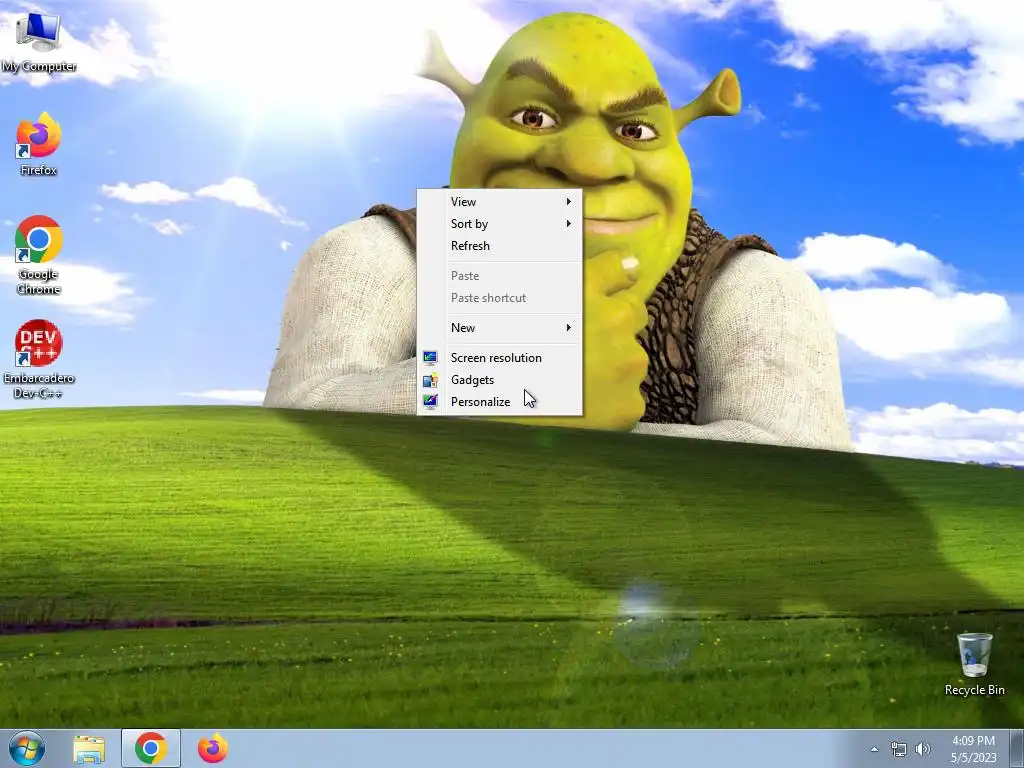Select the Embarcadero Dev-C++ desktop shortcut
The height and width of the screenshot is (768, 1024).
pyautogui.click(x=39, y=358)
